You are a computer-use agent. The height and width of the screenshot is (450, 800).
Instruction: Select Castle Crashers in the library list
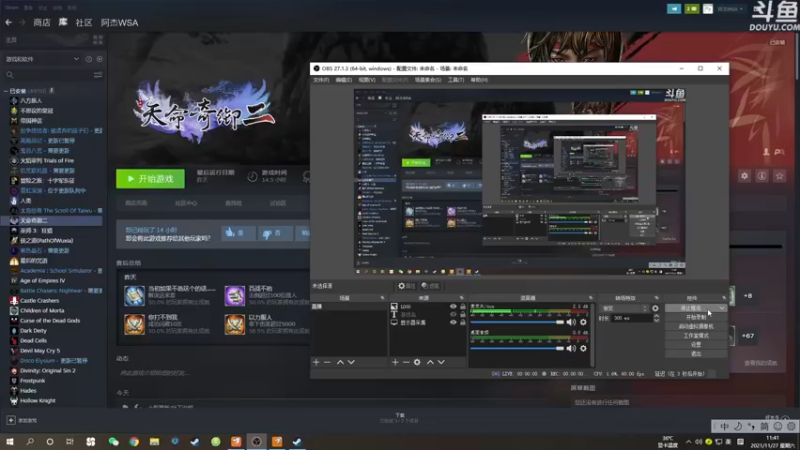coord(40,301)
